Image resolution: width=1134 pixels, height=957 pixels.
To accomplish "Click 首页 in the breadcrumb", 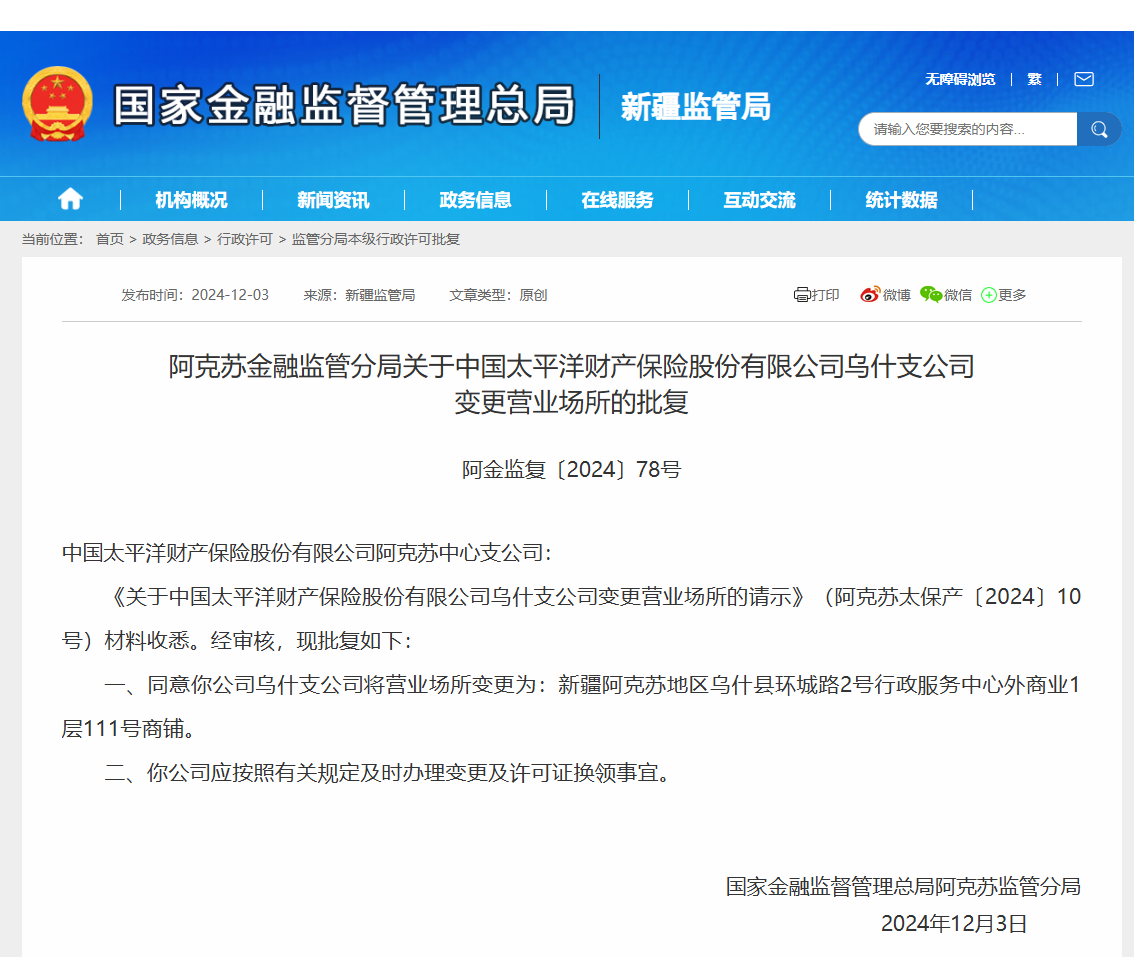I will tap(110, 239).
